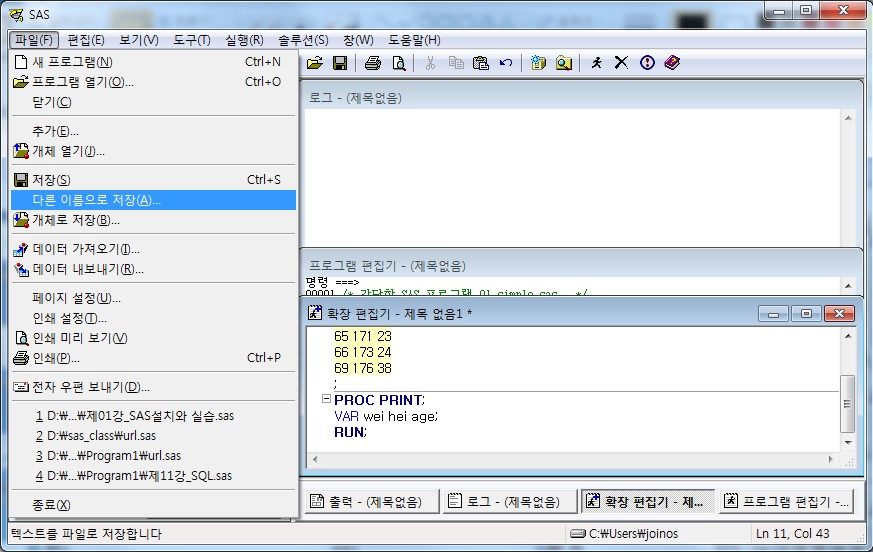Open the 창(W) menu
The width and height of the screenshot is (873, 552).
pyautogui.click(x=358, y=40)
